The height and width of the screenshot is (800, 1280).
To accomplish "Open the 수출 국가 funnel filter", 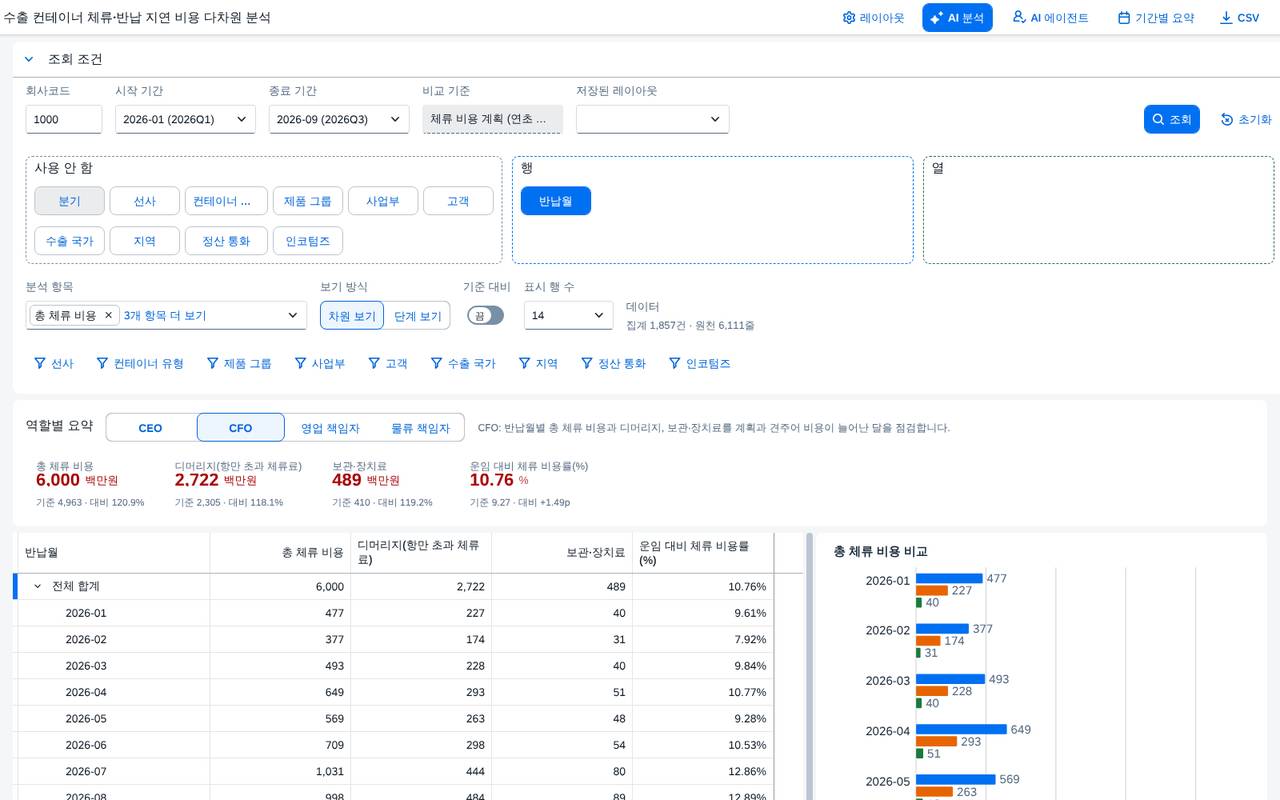I will [x=463, y=364].
